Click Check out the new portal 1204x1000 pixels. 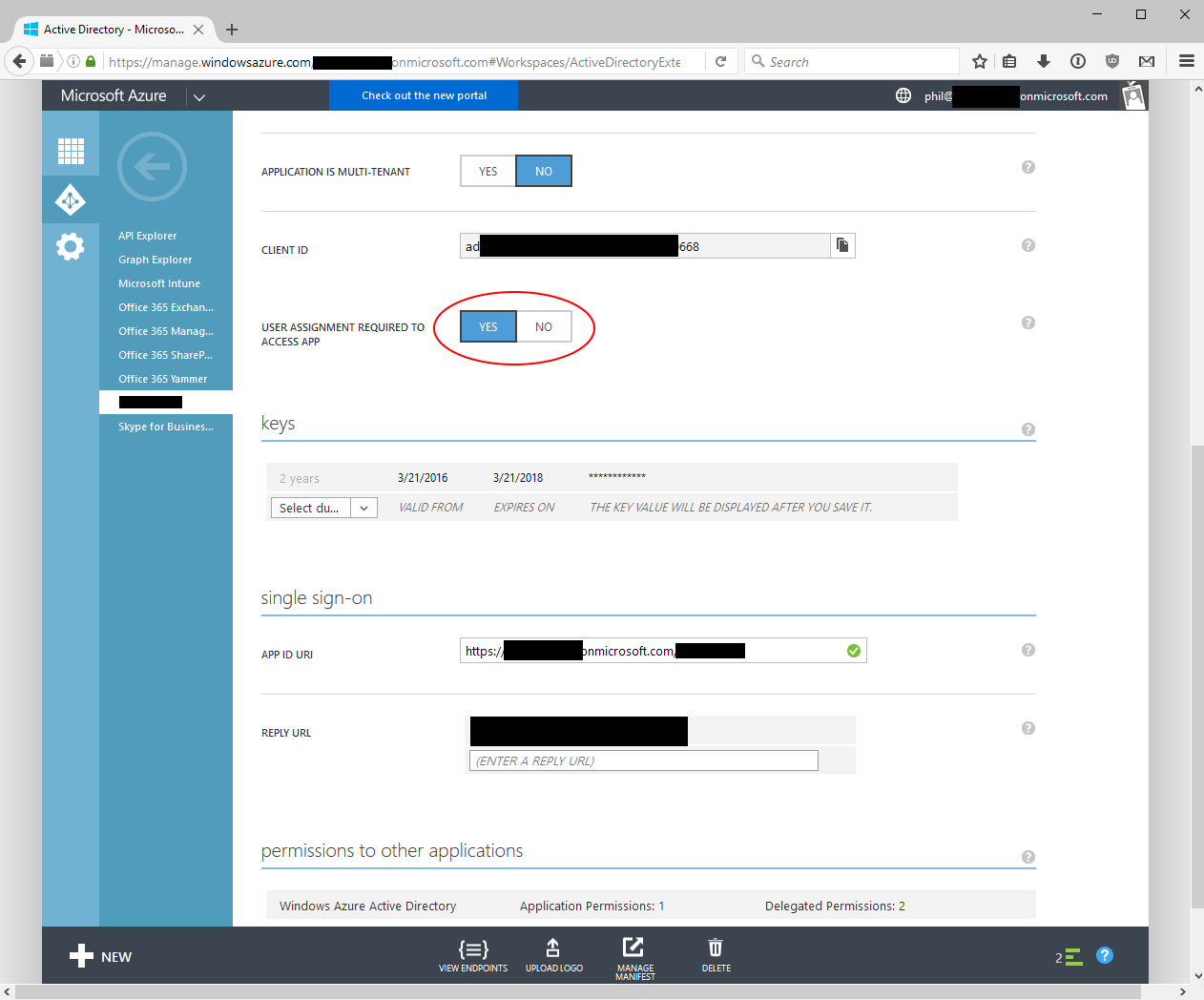coord(424,95)
